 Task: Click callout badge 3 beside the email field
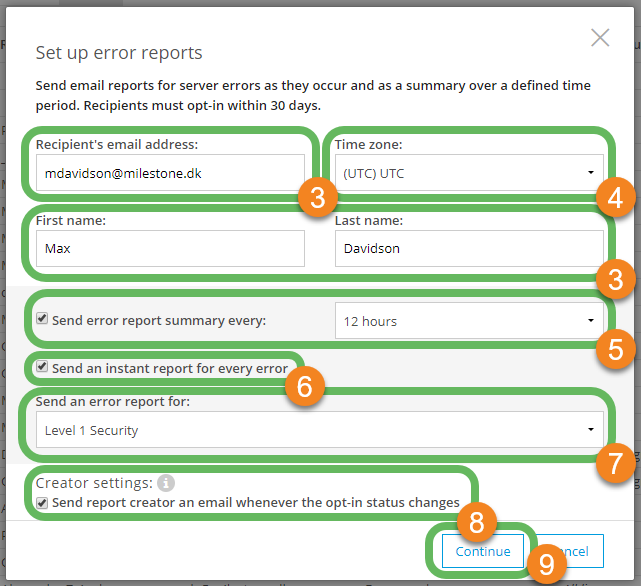[317, 198]
